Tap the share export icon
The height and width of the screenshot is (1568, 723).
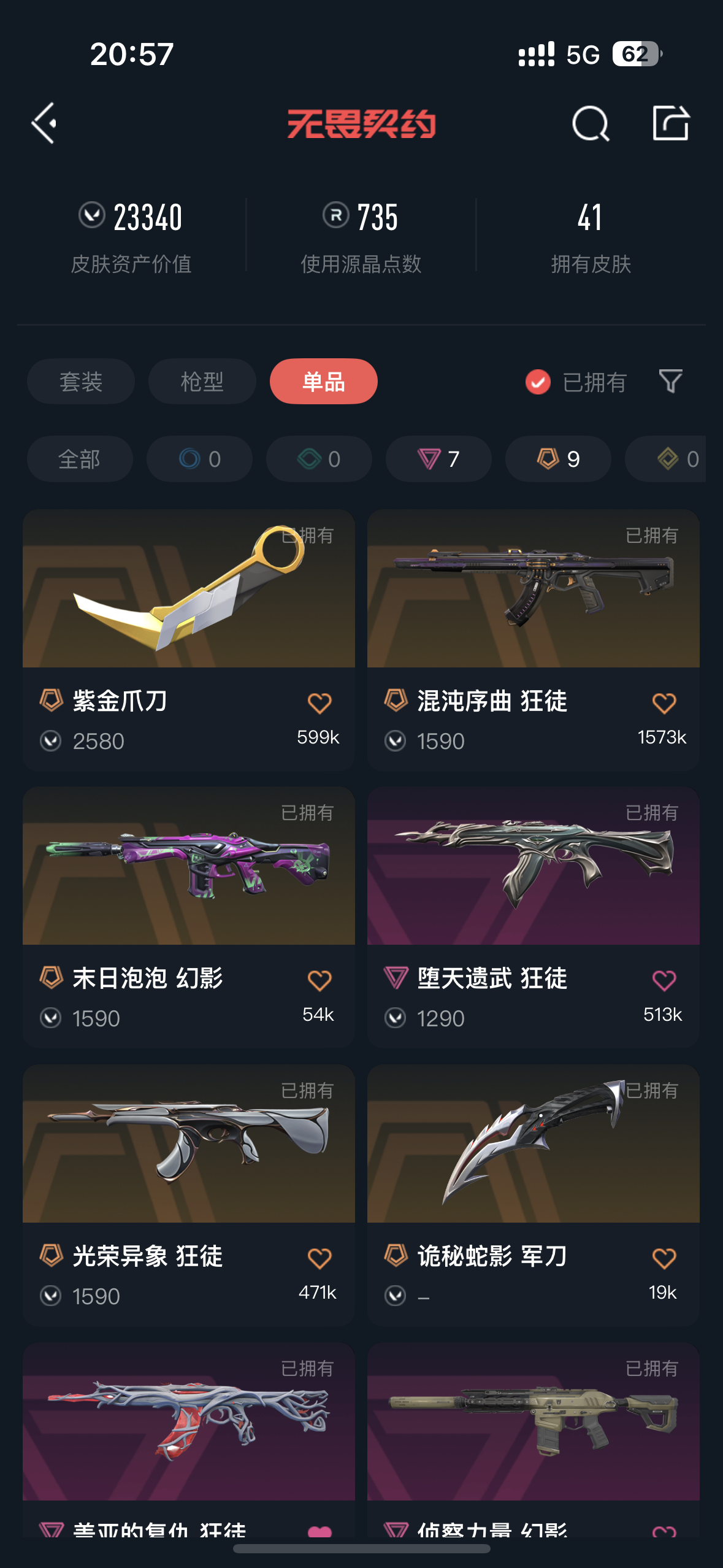(x=671, y=123)
